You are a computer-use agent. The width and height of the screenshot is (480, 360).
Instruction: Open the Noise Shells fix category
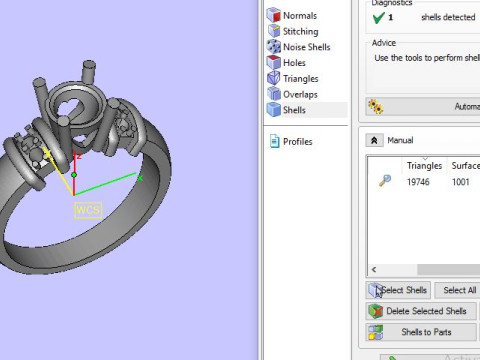click(x=299, y=47)
